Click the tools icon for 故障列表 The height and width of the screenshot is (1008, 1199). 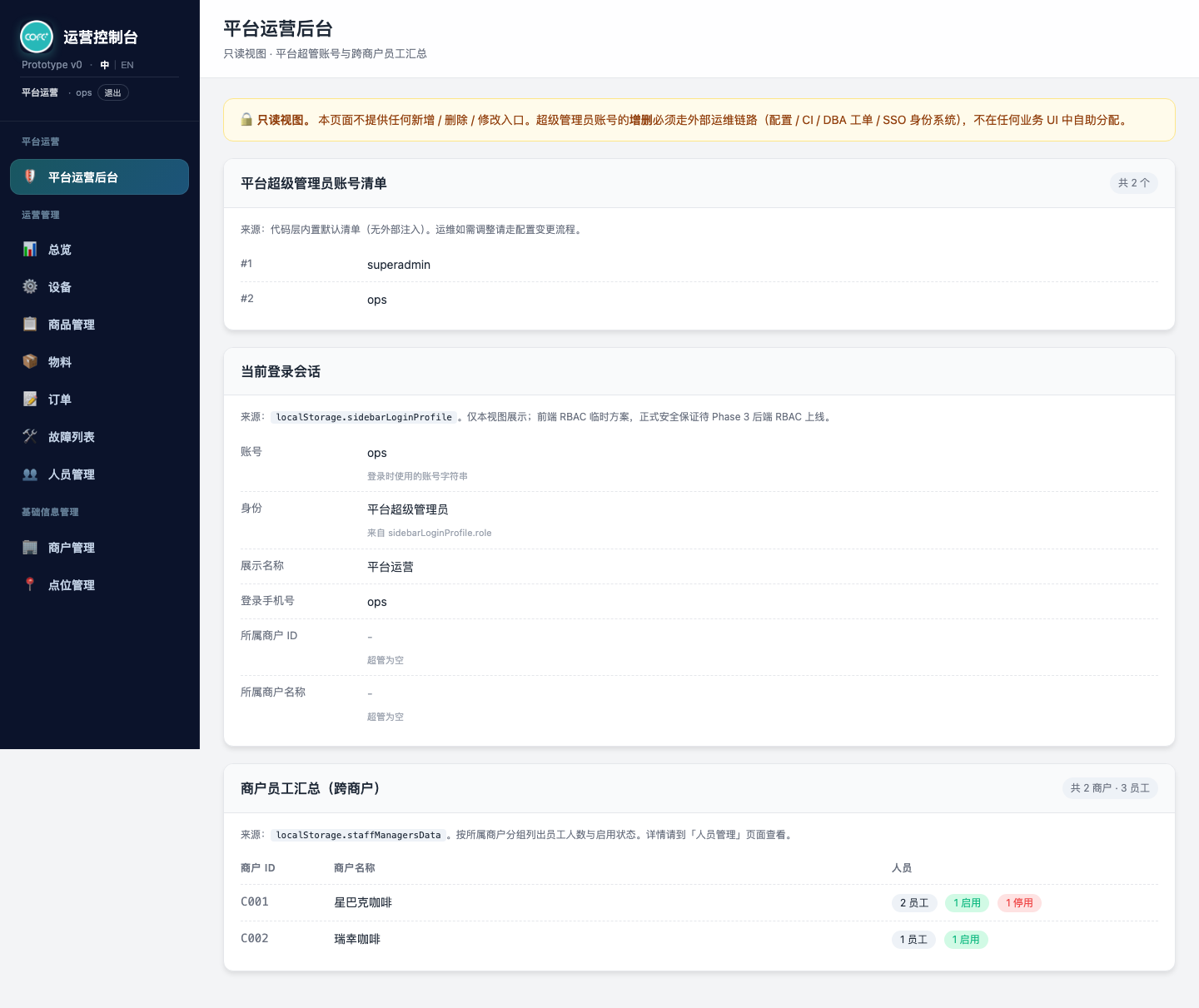coord(30,436)
